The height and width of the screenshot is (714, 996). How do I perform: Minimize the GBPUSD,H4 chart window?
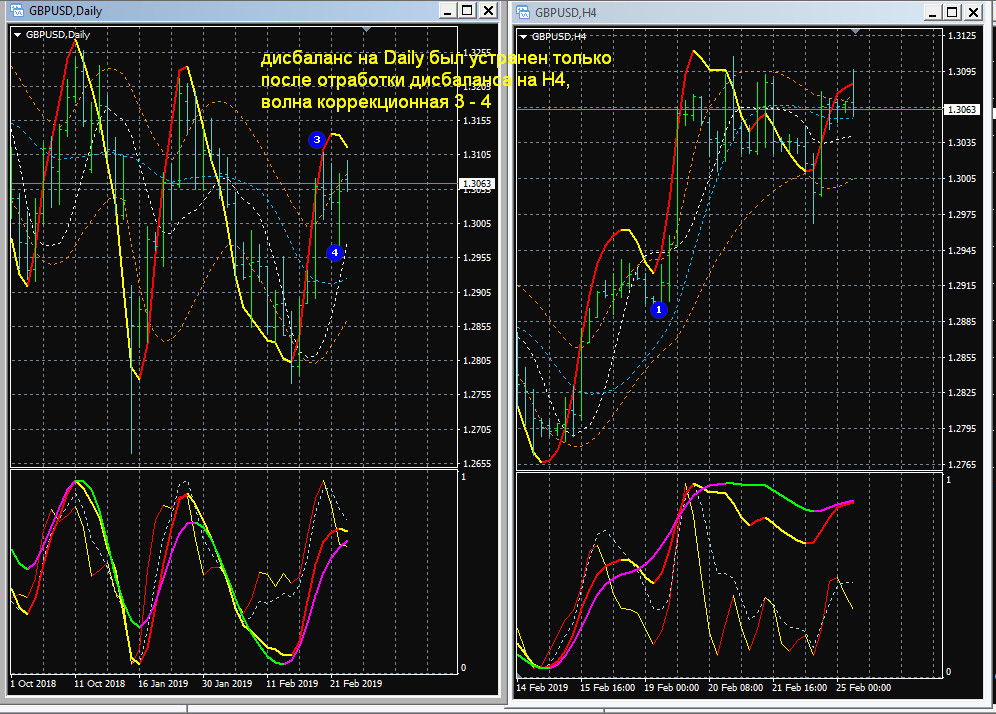933,12
